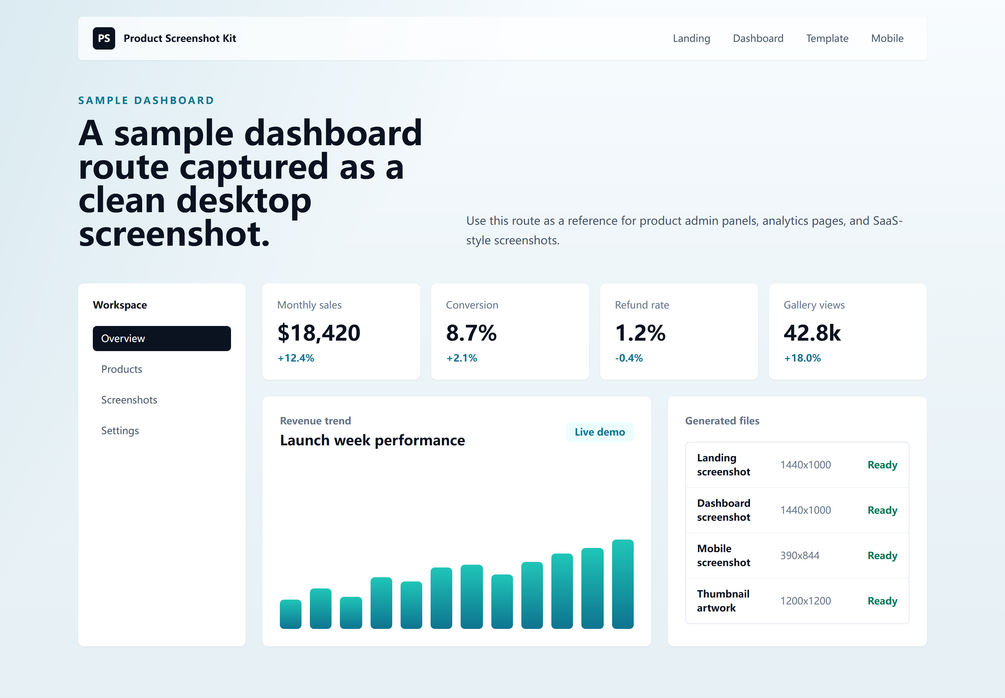Viewport: 1005px width, 698px height.
Task: Click the tallest rightmost chart bar
Action: coord(622,584)
